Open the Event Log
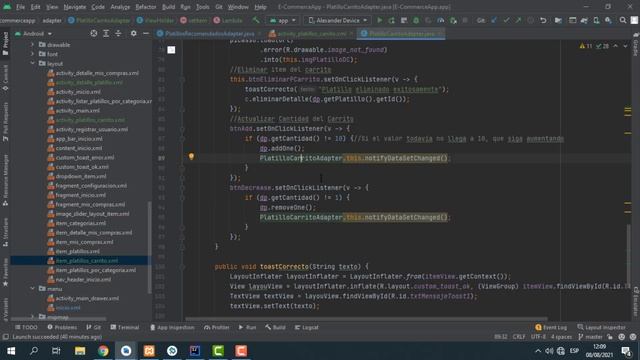 [551, 327]
